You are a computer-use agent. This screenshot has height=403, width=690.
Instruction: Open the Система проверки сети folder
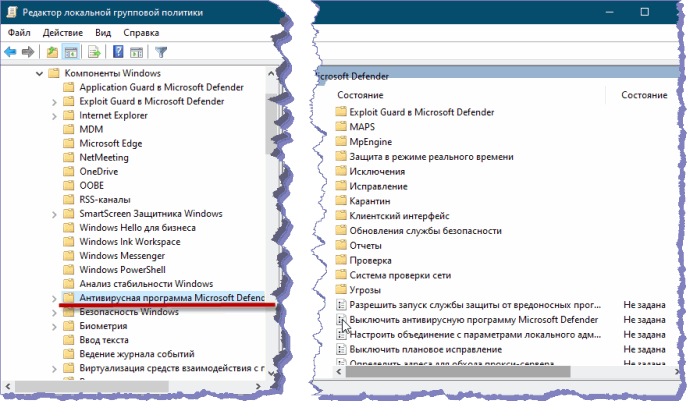[x=400, y=275]
